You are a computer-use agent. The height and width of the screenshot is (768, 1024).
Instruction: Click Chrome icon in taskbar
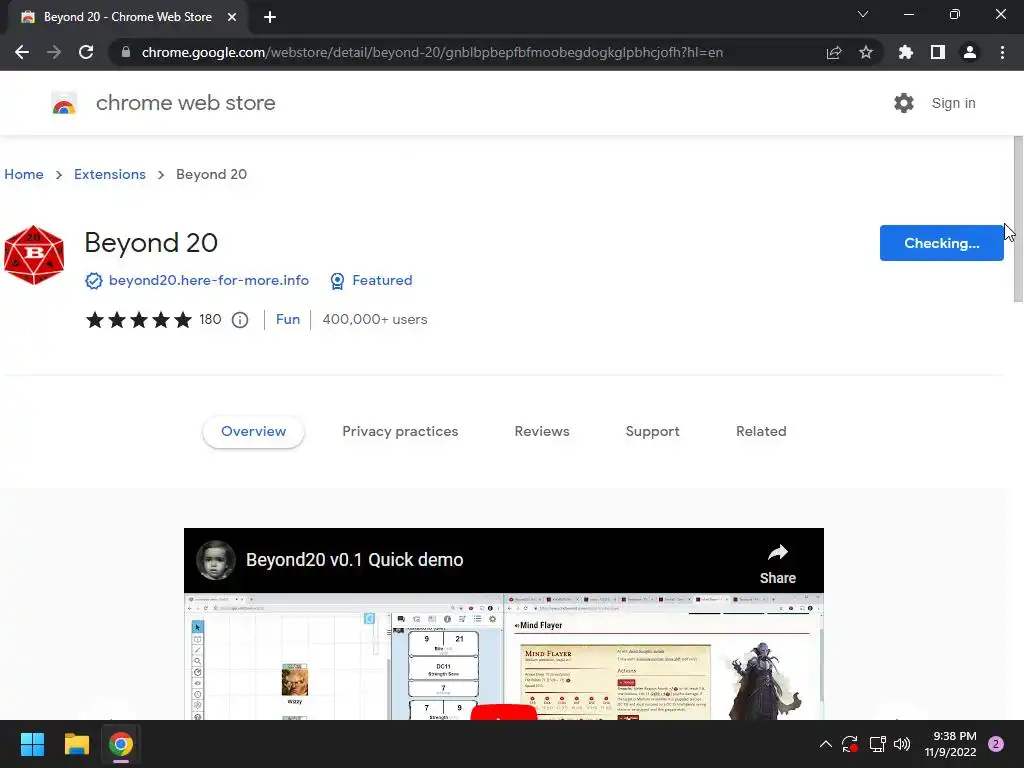121,744
